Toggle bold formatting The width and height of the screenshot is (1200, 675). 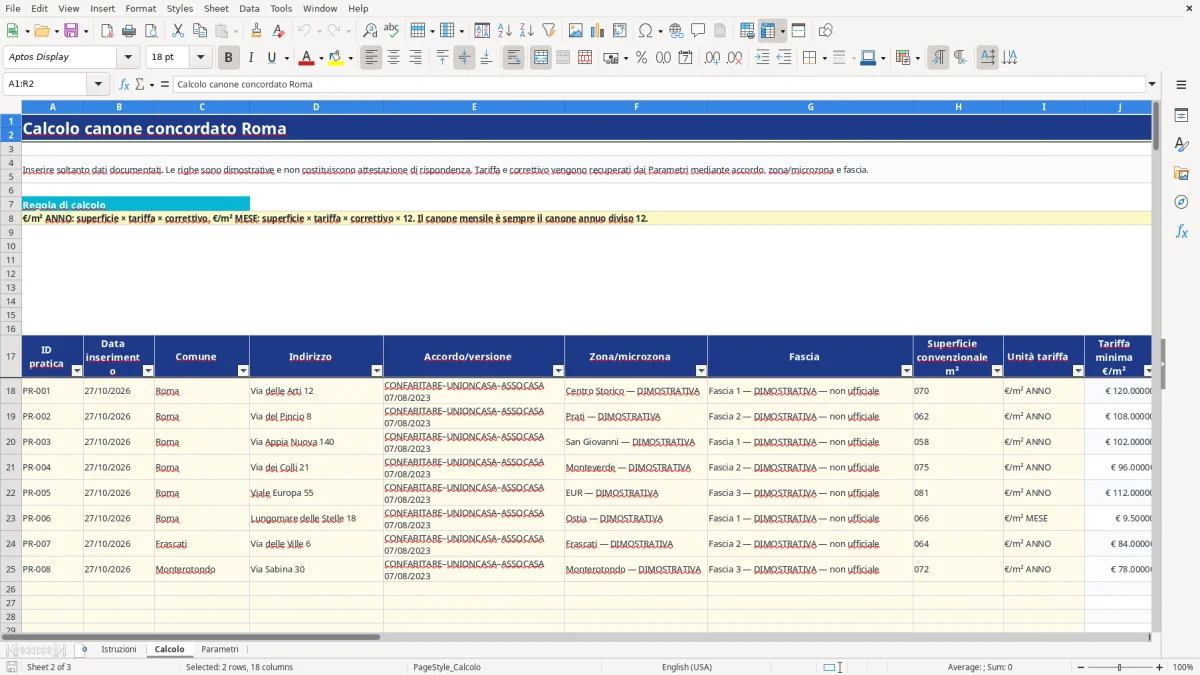[x=229, y=58]
